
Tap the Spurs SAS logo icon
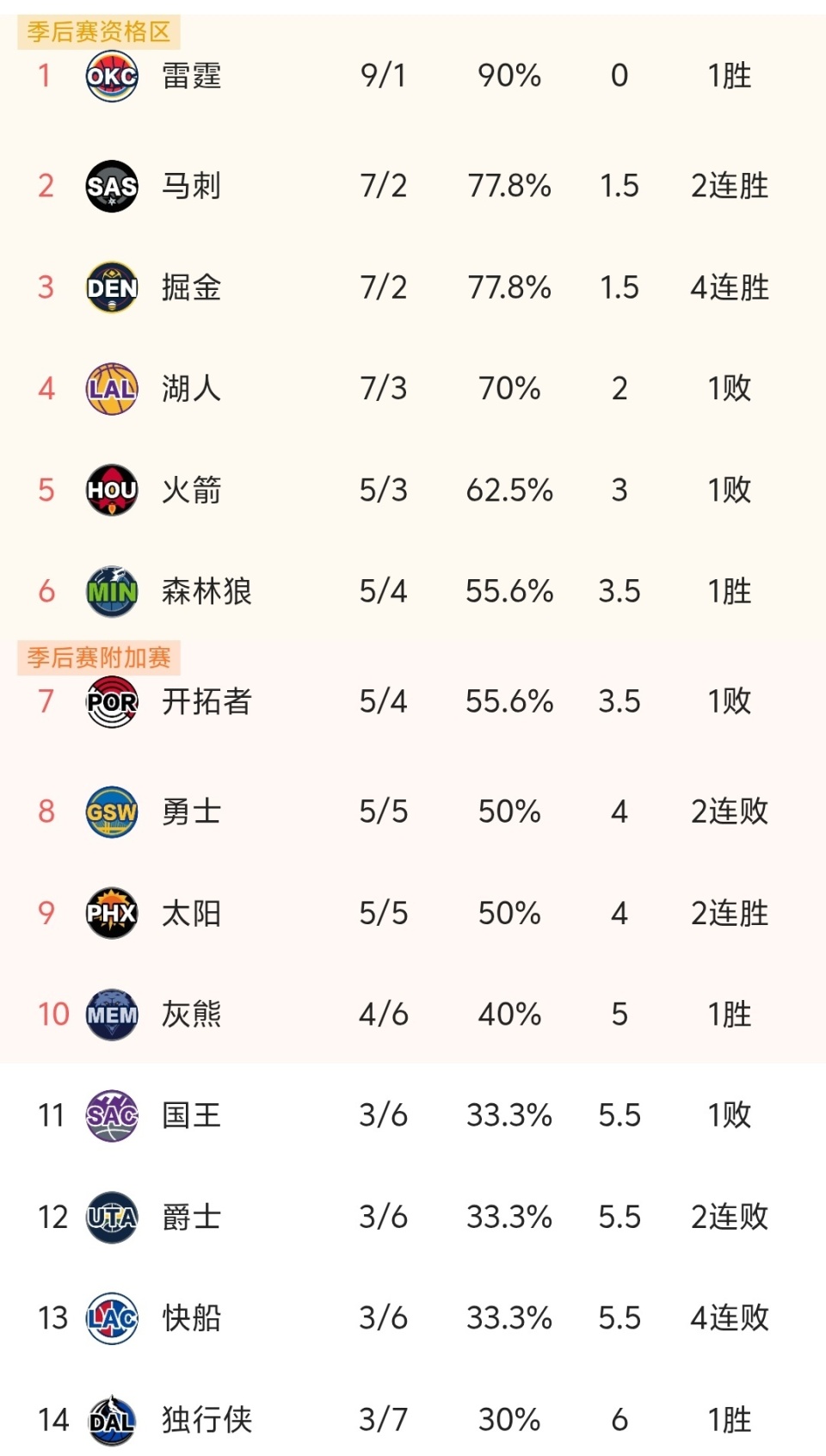pyautogui.click(x=112, y=186)
